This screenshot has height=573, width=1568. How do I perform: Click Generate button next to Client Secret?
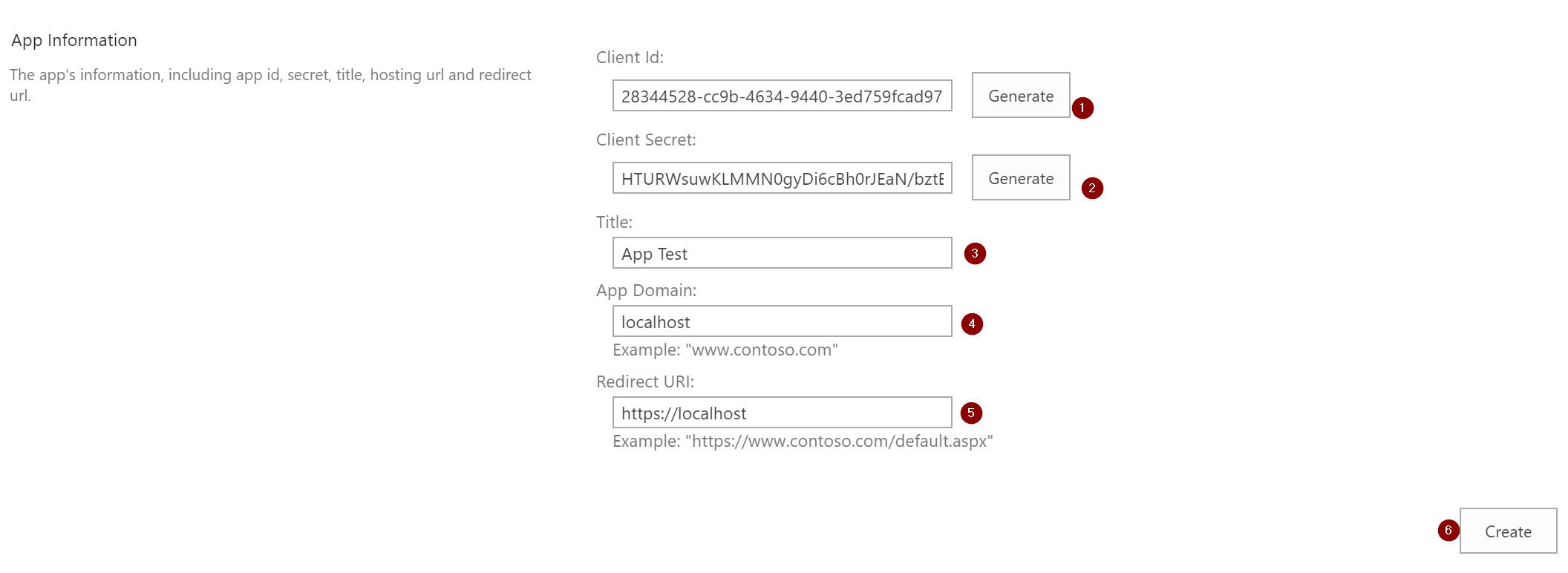(x=1021, y=177)
